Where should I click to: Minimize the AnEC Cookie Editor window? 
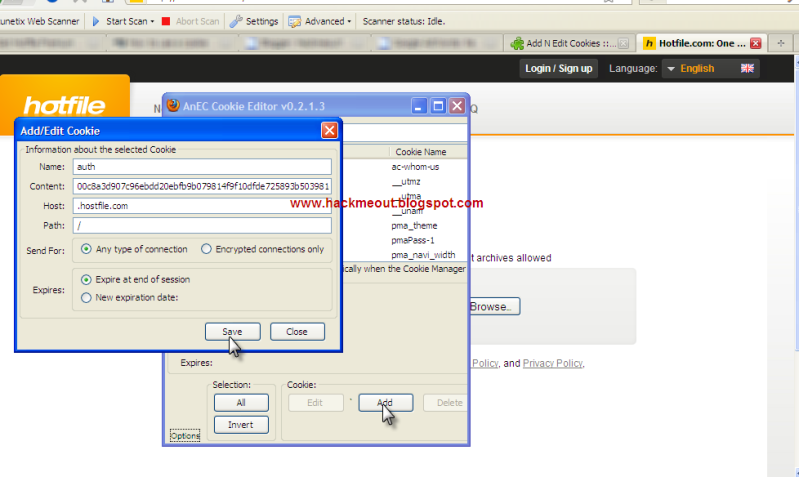419,106
